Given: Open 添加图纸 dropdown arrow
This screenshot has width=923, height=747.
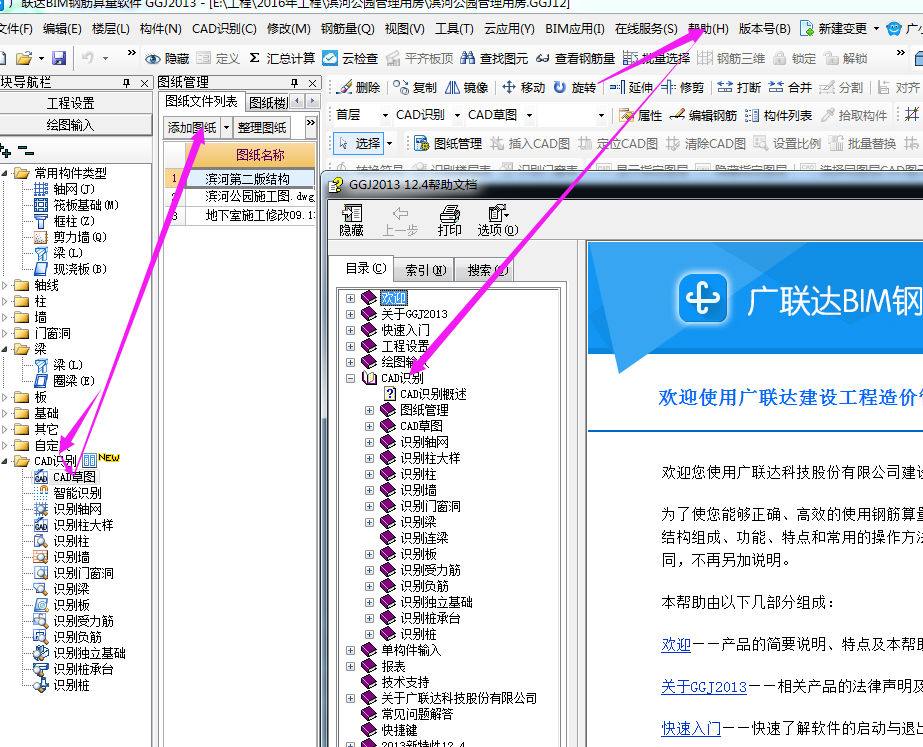Looking at the screenshot, I should coord(226,127).
